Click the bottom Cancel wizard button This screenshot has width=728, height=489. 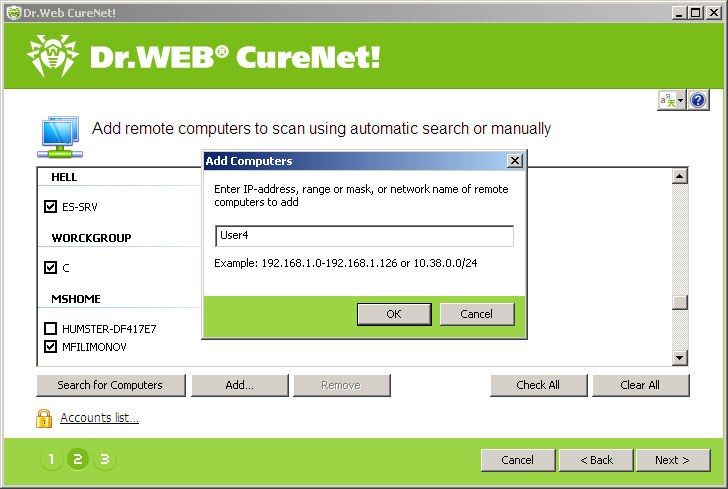tap(518, 460)
